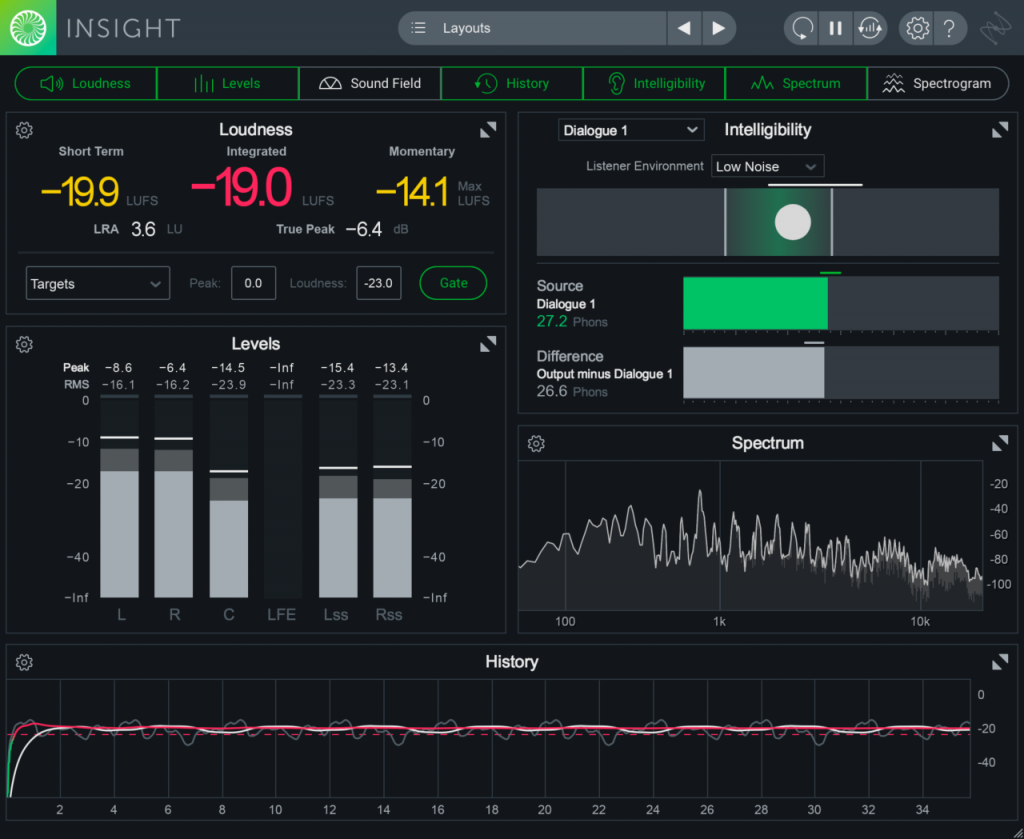Open Loudness module settings gear
Viewport: 1024px width, 839px height.
coord(24,129)
